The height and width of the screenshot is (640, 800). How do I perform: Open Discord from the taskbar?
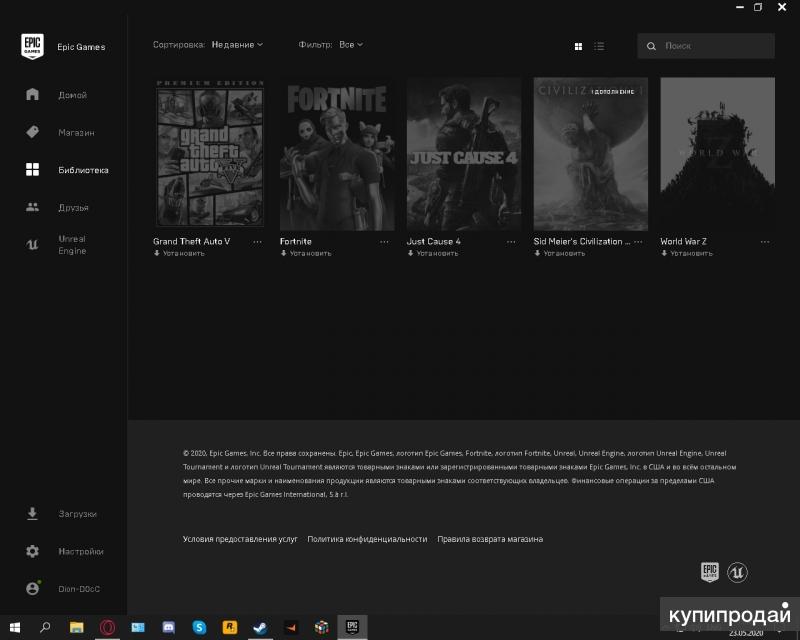[x=168, y=627]
